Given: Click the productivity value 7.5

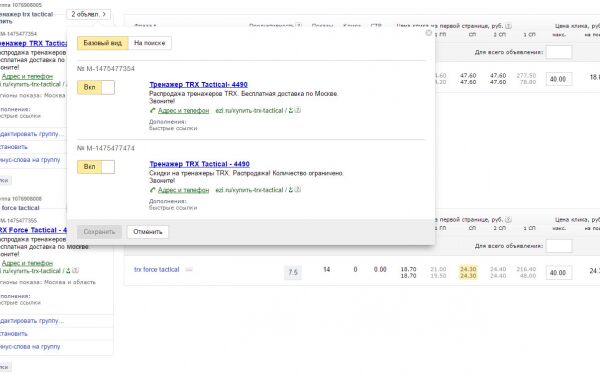Looking at the screenshot, I should [x=293, y=272].
